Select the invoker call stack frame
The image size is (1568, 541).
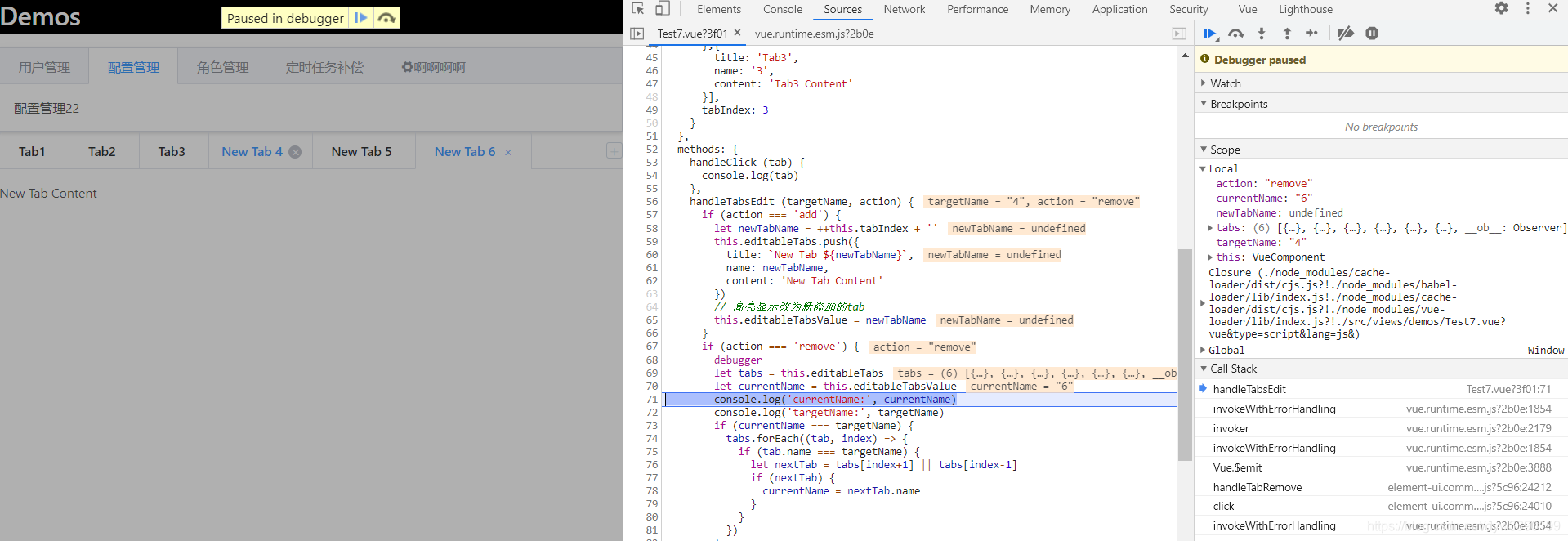(x=1381, y=428)
